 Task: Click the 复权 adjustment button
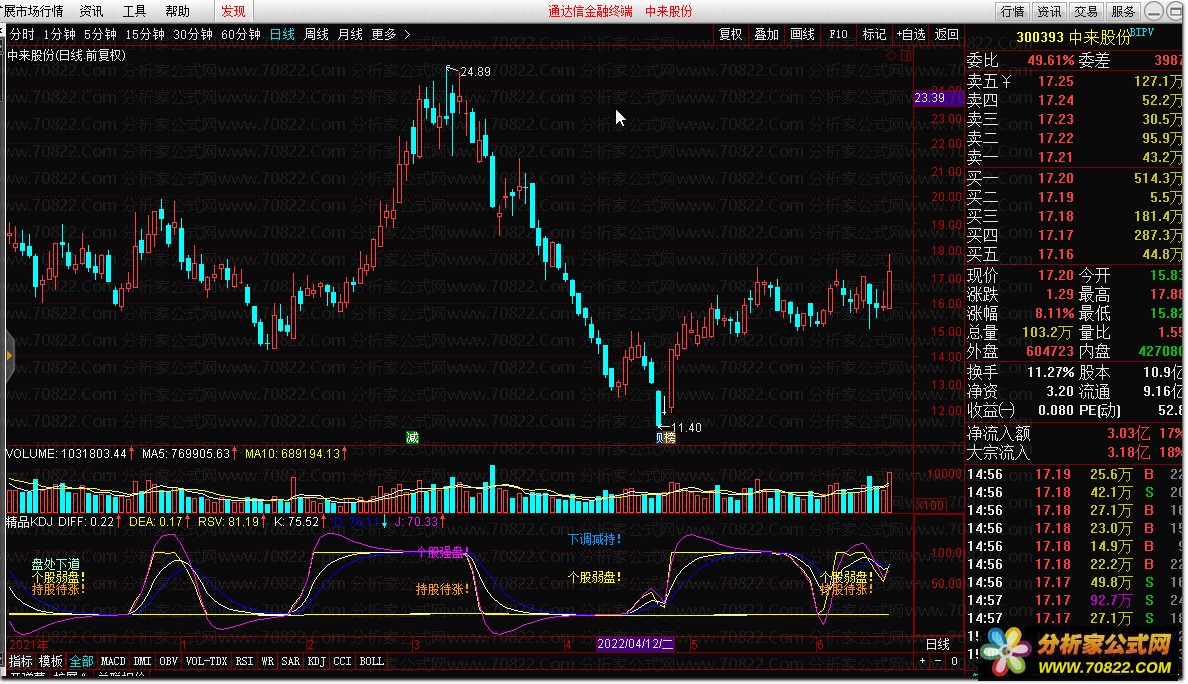point(730,34)
